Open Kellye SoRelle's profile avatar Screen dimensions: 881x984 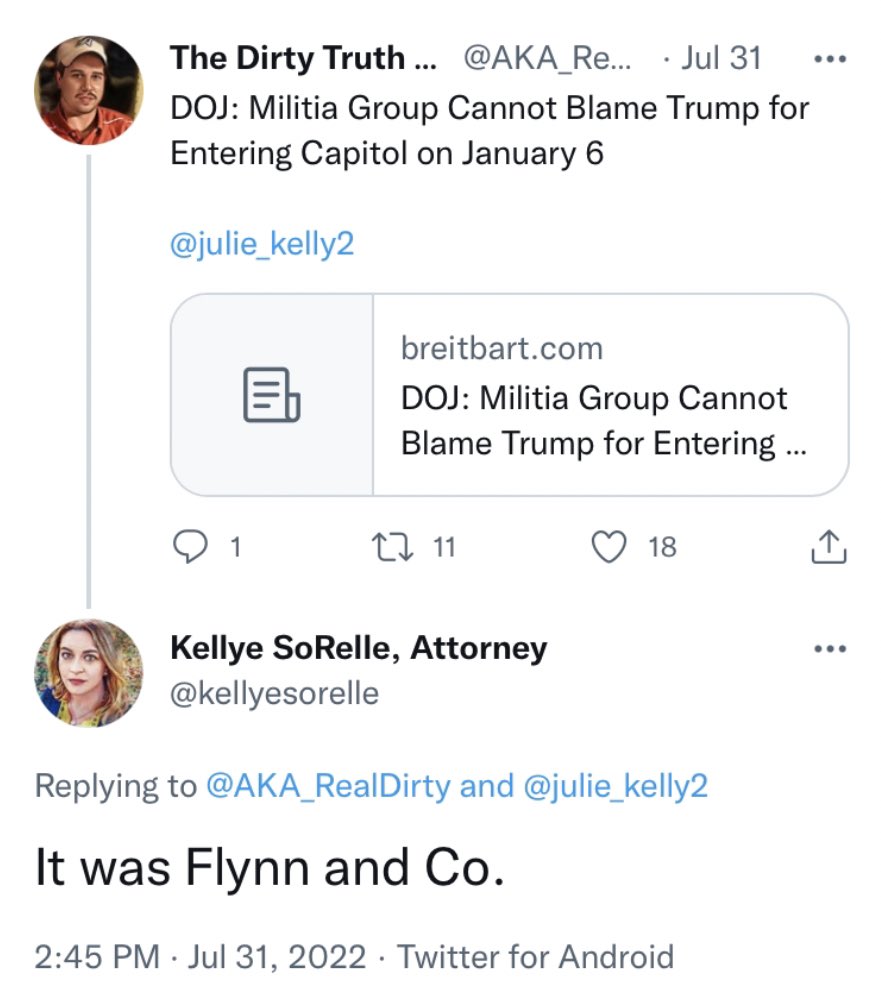click(x=88, y=672)
